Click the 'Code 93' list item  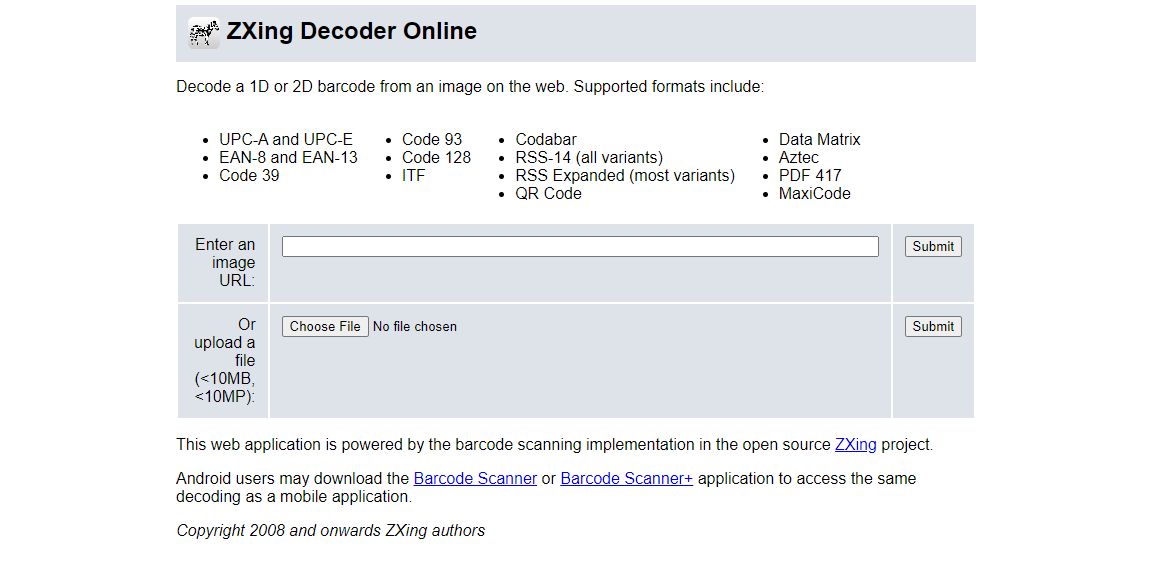coord(432,140)
